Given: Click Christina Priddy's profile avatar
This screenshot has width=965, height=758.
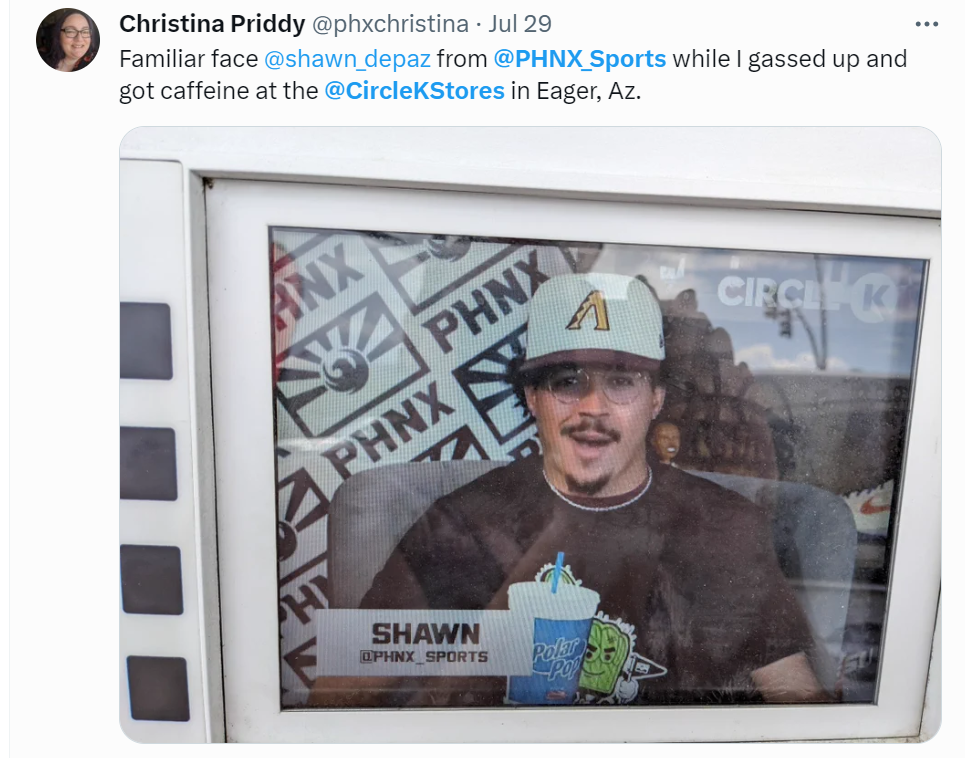Looking at the screenshot, I should click(68, 40).
